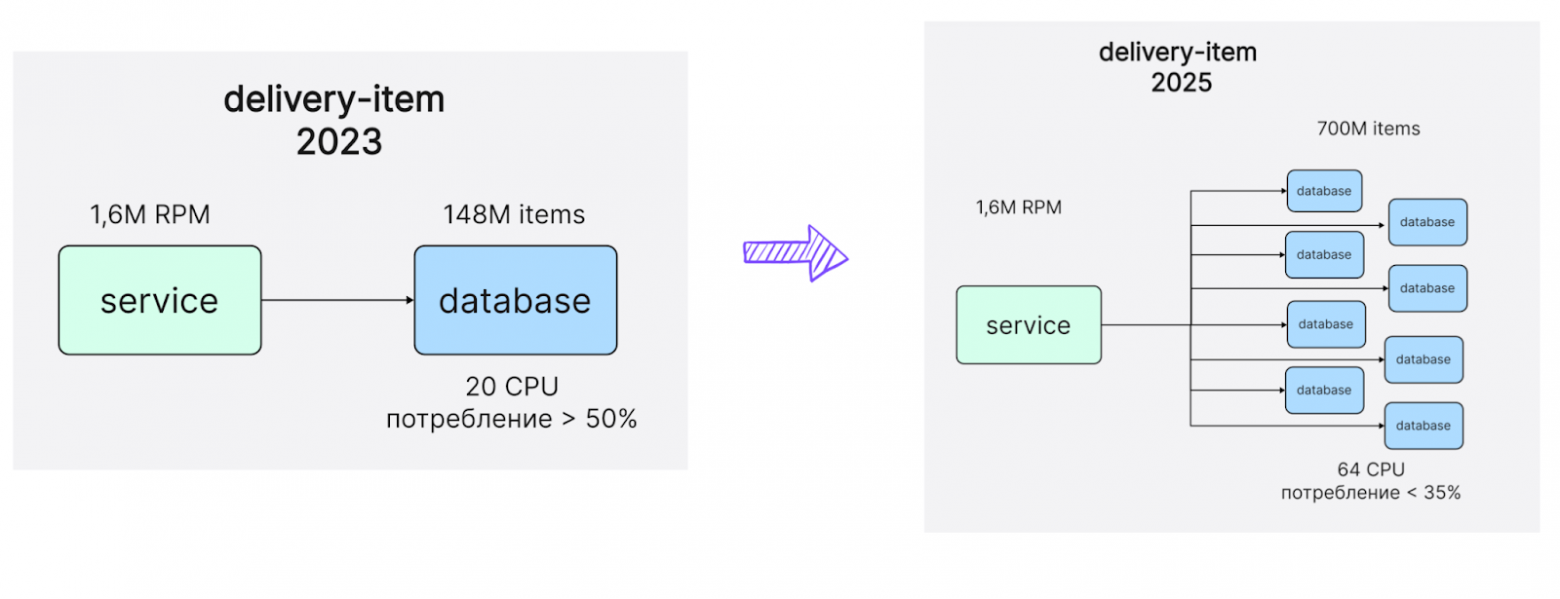Click the "delivery-item 2023" title

tap(334, 120)
